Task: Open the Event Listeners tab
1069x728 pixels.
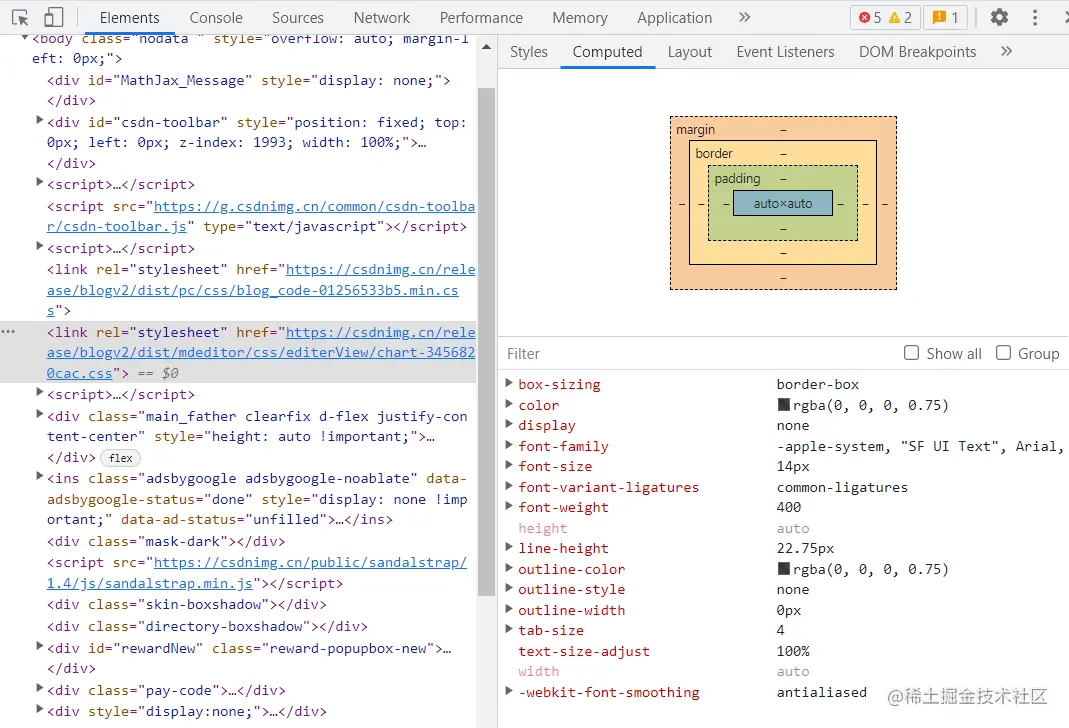Action: pos(785,52)
